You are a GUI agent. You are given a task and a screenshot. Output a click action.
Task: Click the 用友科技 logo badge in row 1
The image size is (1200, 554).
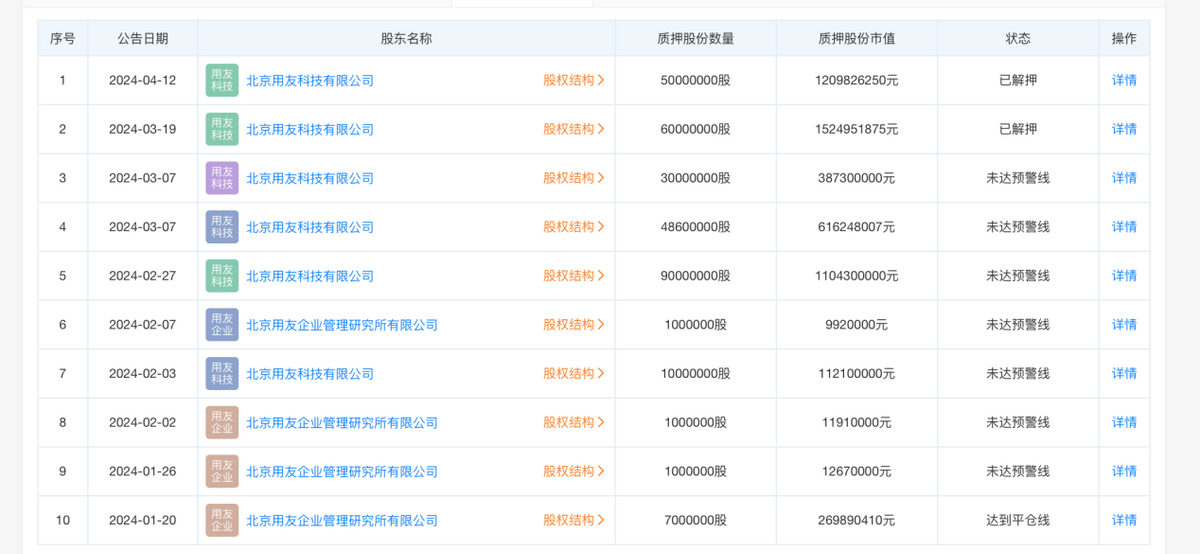(x=222, y=80)
